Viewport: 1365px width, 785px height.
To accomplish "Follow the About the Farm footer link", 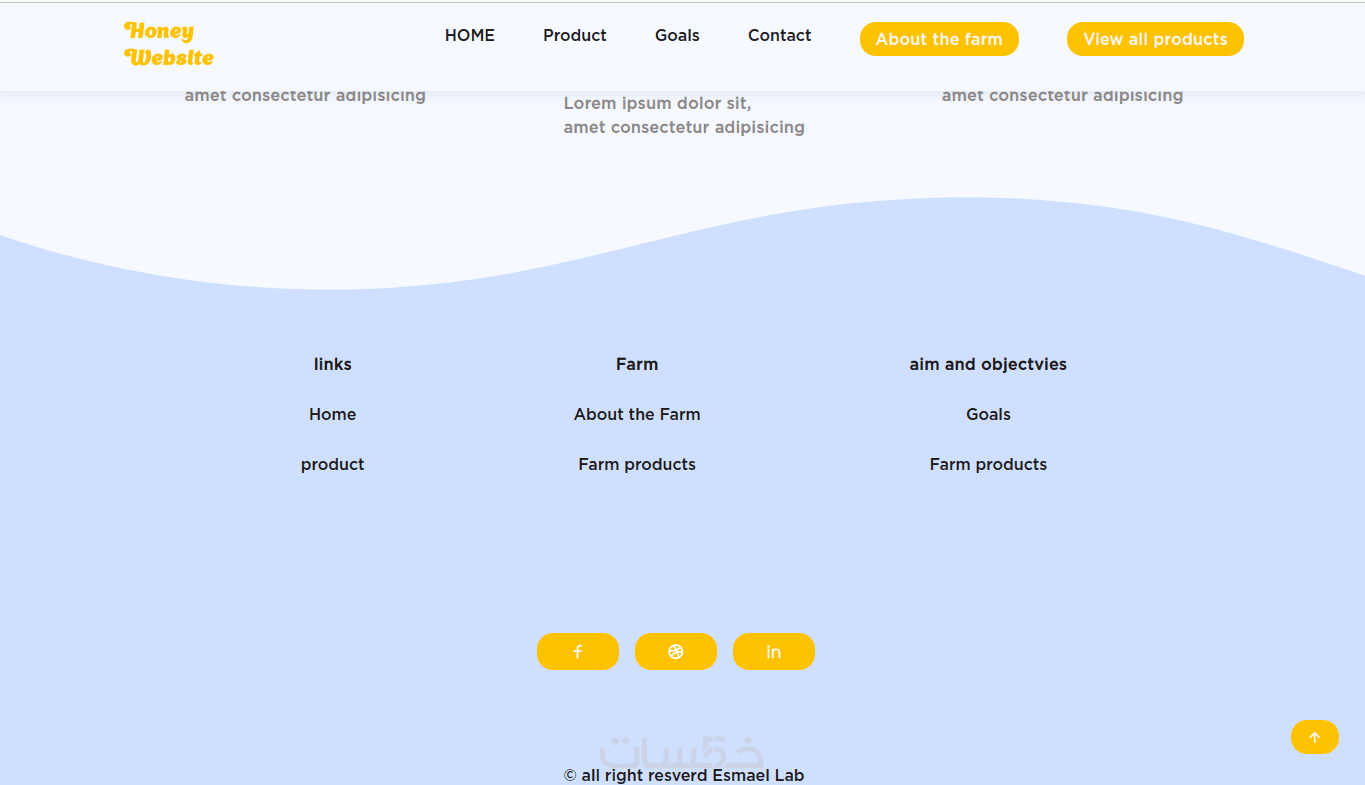I will [637, 414].
